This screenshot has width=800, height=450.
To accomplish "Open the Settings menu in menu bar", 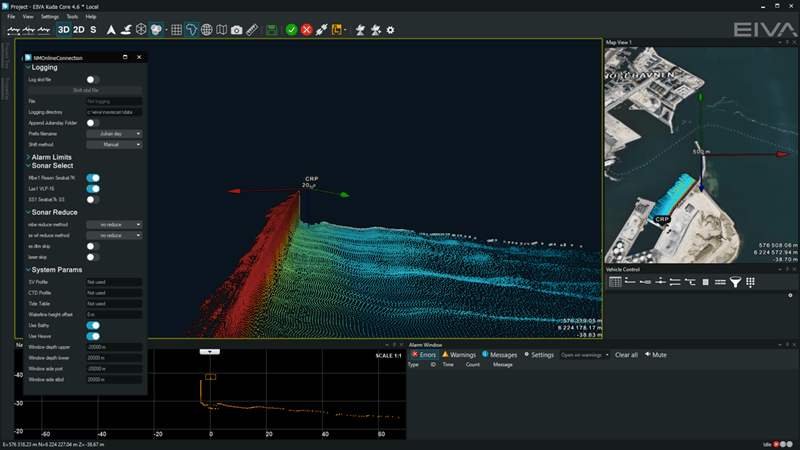I will (49, 17).
